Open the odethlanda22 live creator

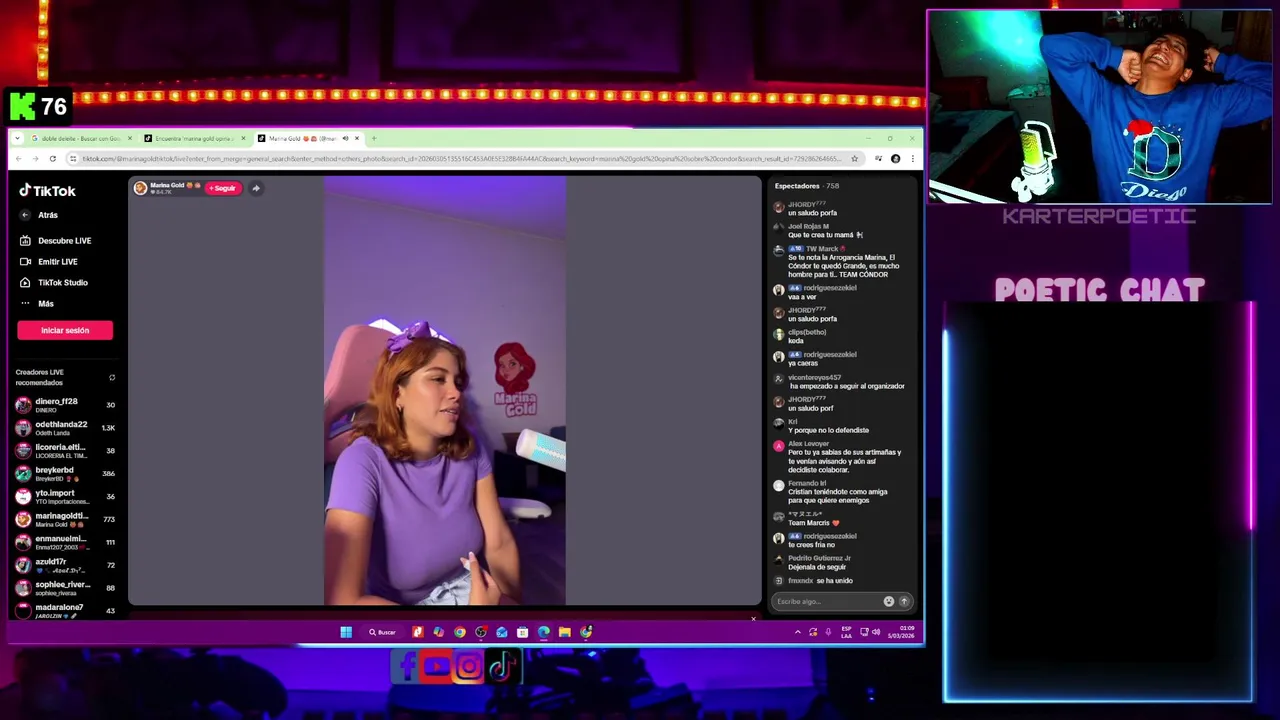[65, 428]
